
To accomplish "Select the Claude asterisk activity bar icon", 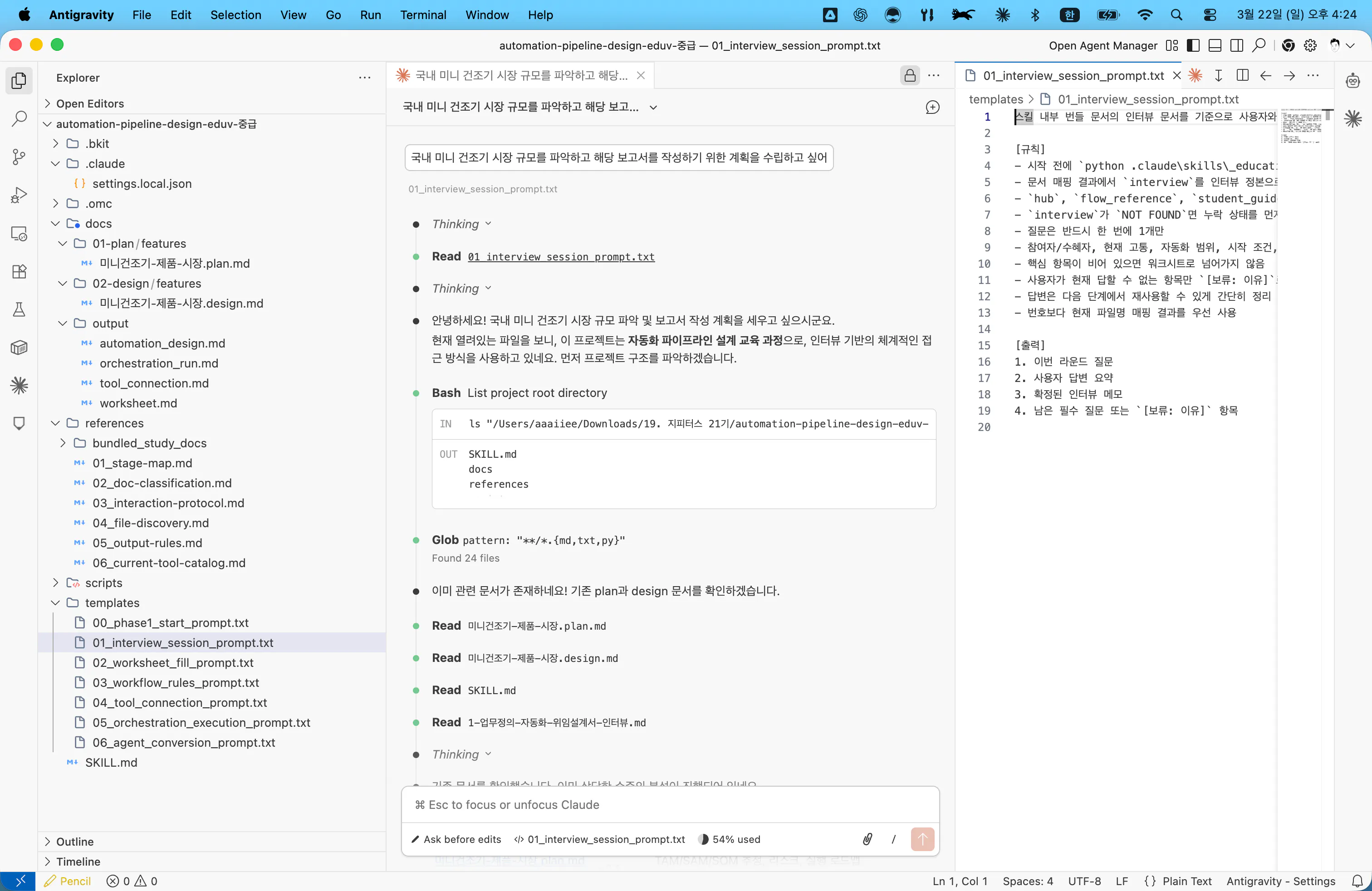I will click(x=19, y=386).
